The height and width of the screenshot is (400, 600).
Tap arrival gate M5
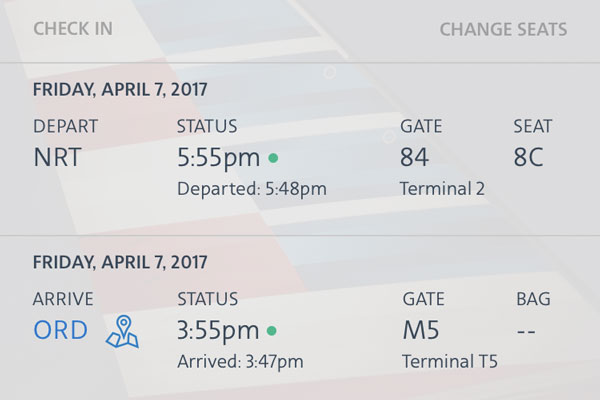pos(421,330)
